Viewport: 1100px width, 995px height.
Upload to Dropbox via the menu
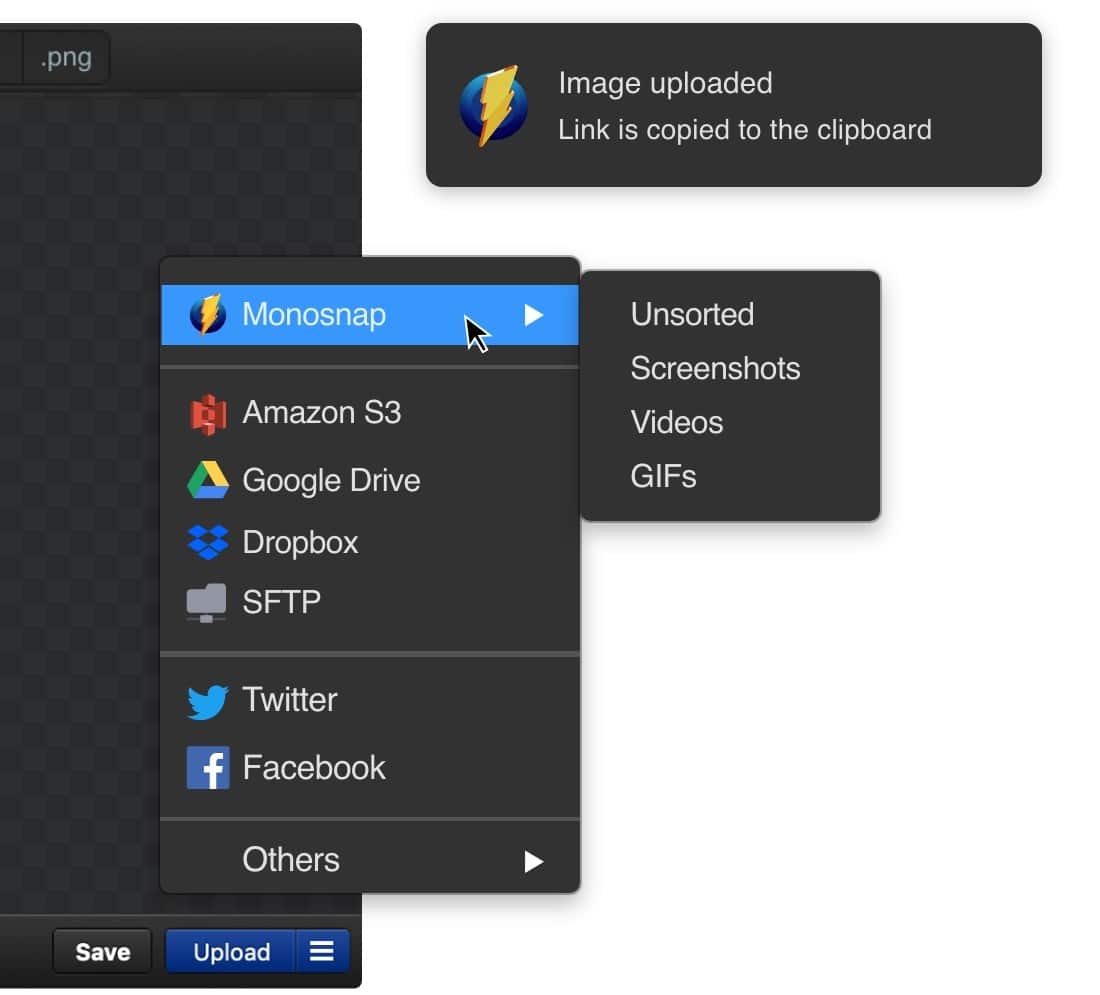click(x=370, y=542)
